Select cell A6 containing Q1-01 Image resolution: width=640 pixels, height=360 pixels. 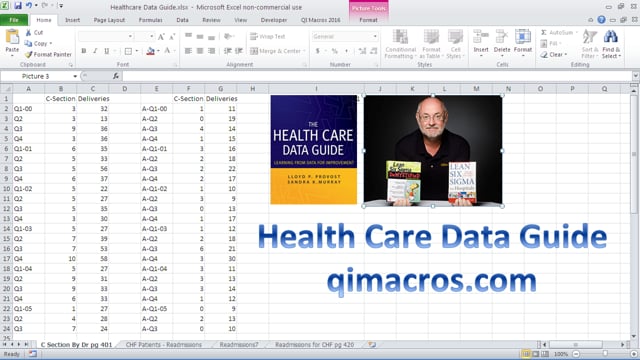(29, 149)
